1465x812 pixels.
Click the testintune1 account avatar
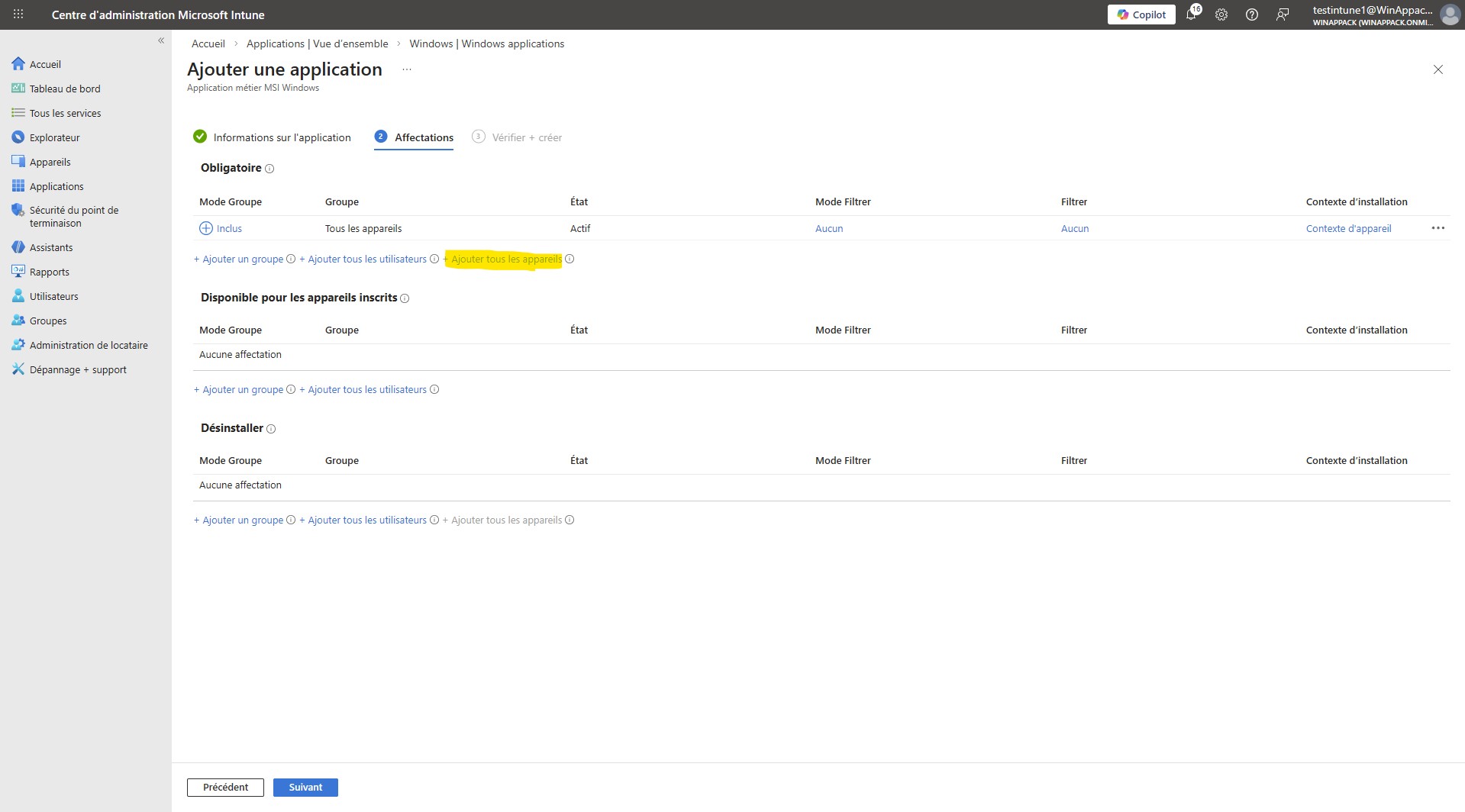coord(1450,14)
